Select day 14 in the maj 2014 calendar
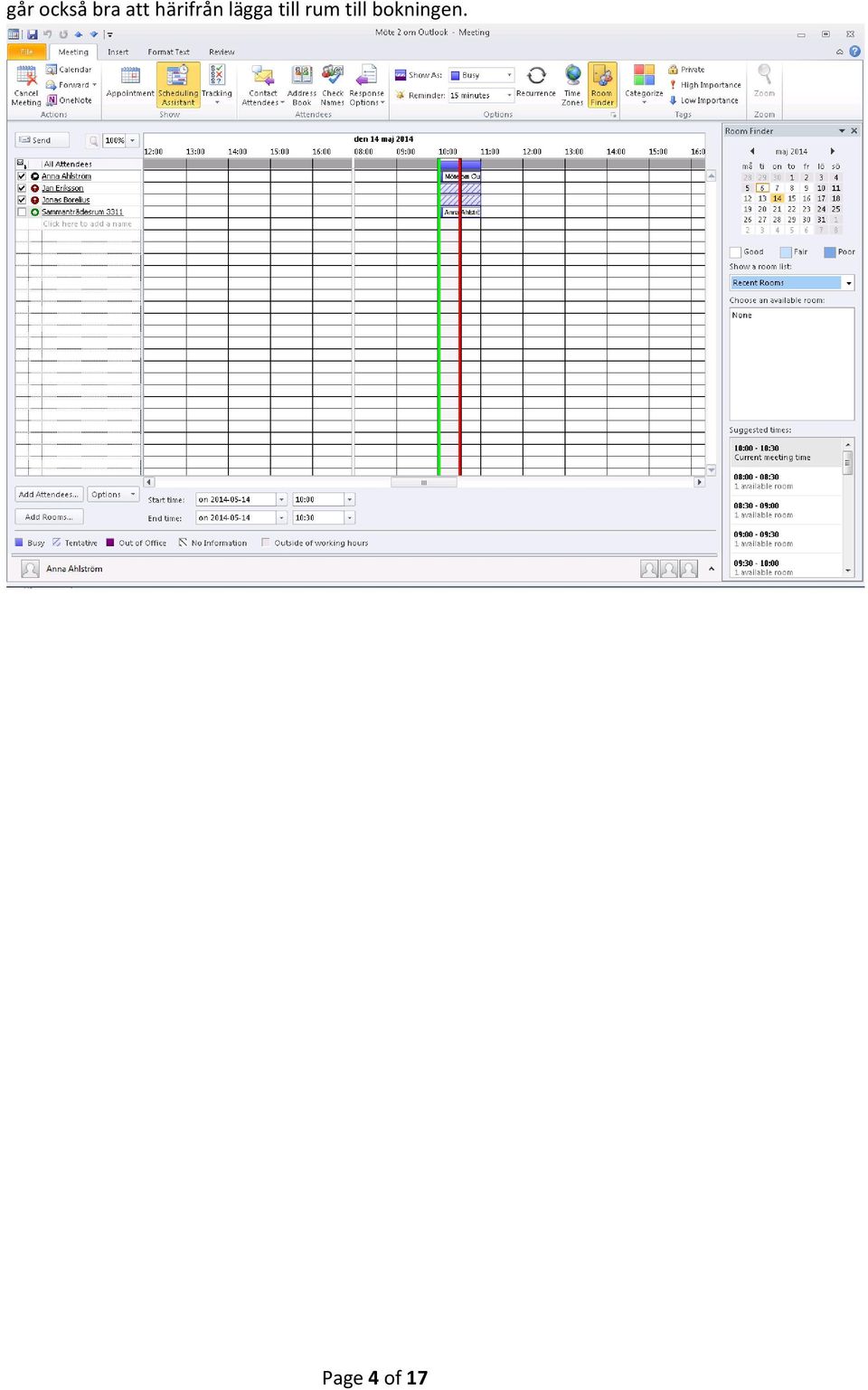The width and height of the screenshot is (868, 1390). point(777,198)
